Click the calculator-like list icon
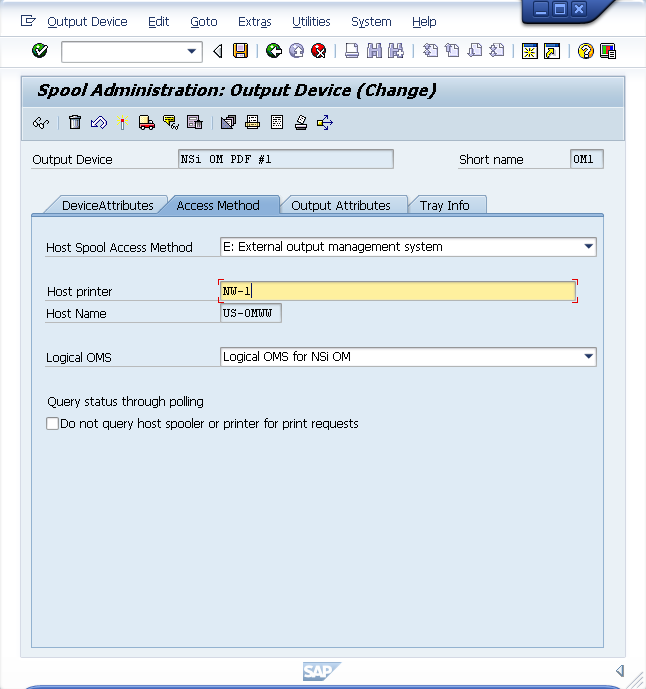Viewport: 646px width, 689px height. 277,122
